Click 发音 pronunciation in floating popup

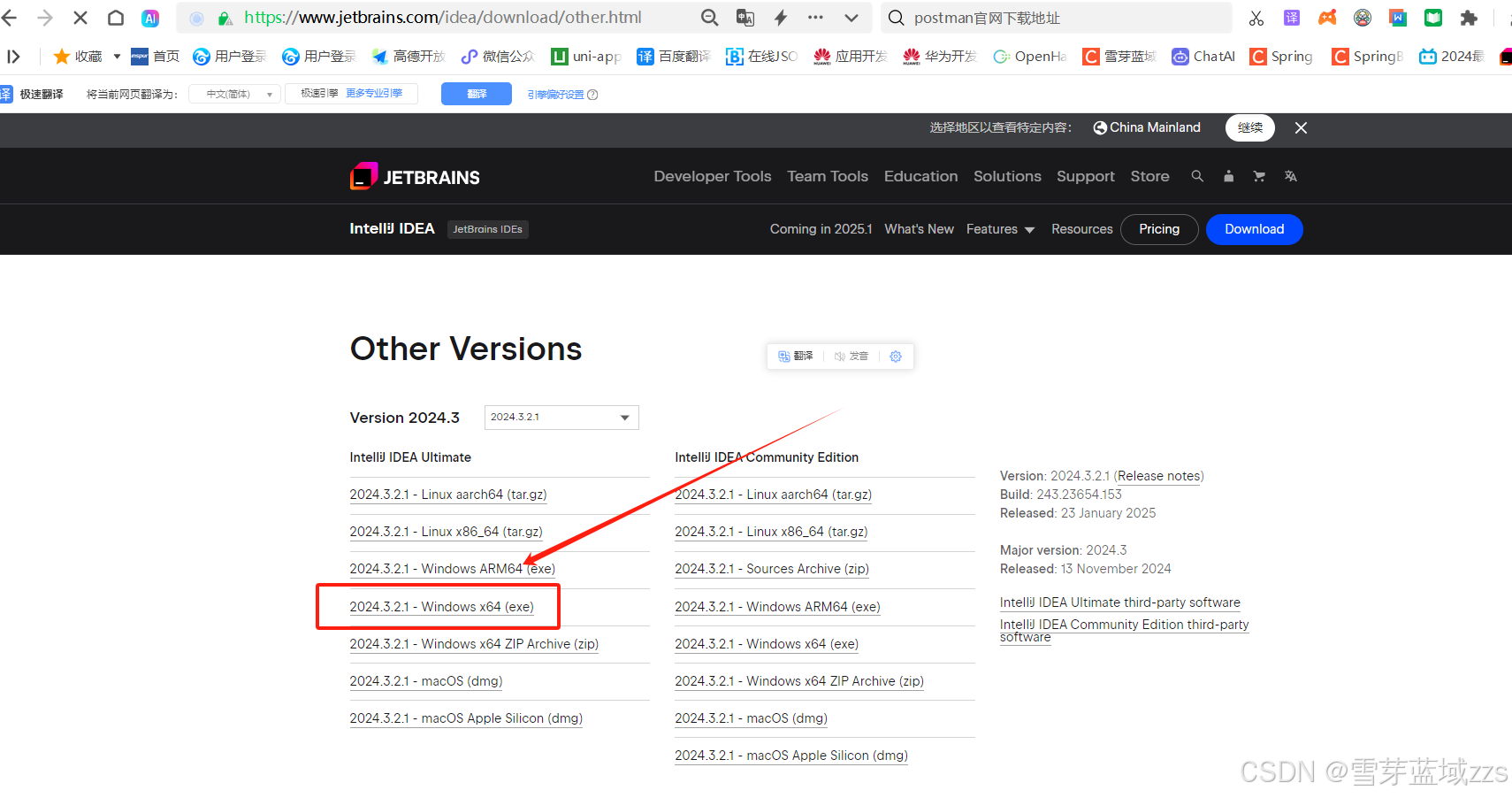(851, 357)
